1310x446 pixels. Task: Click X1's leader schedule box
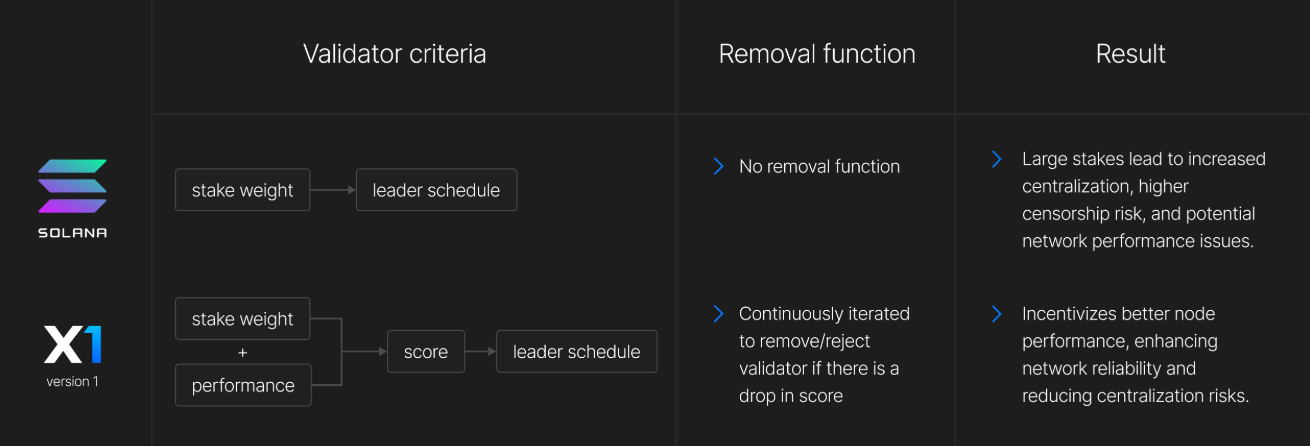click(x=576, y=352)
